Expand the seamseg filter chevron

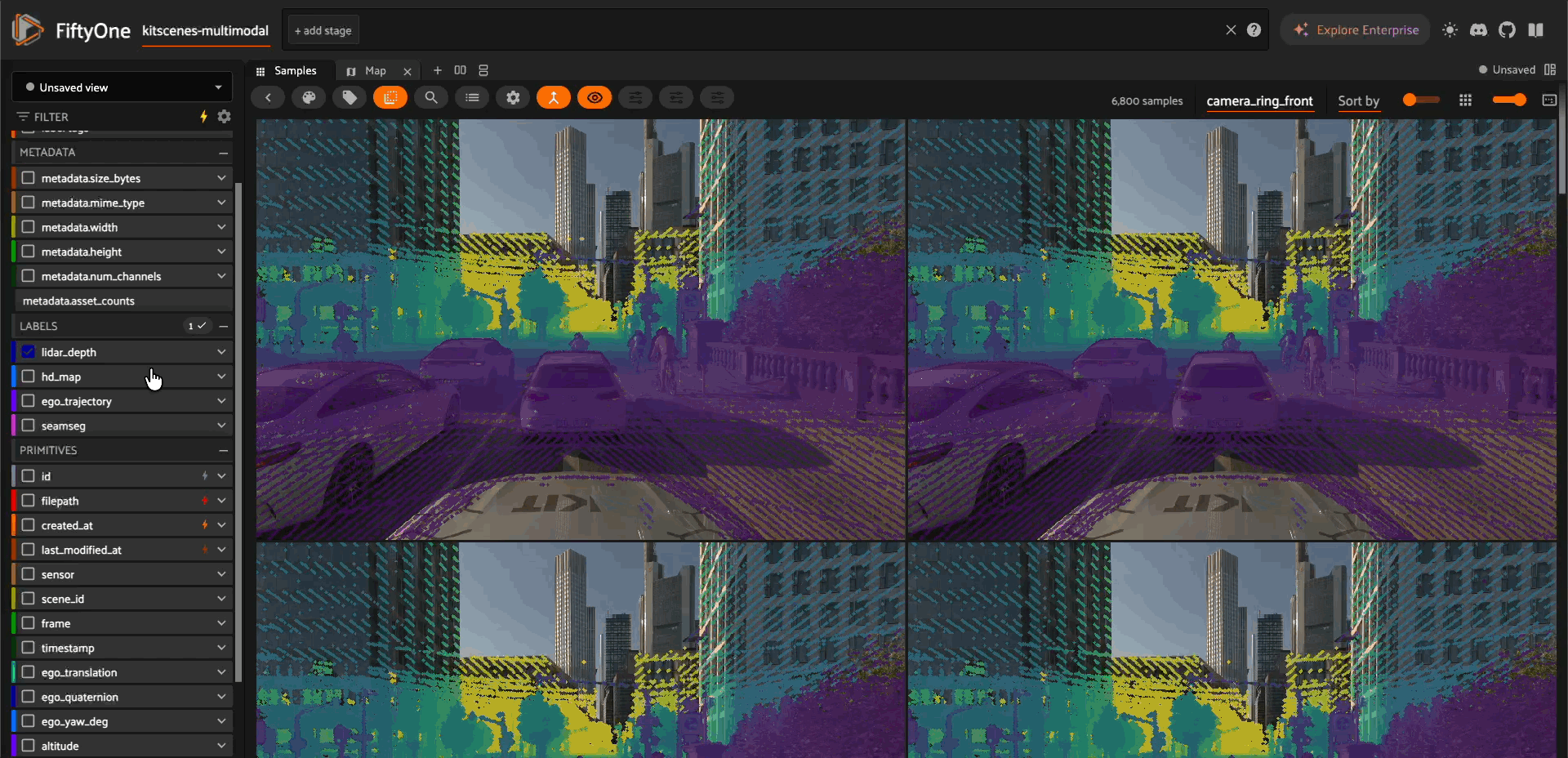(x=221, y=426)
